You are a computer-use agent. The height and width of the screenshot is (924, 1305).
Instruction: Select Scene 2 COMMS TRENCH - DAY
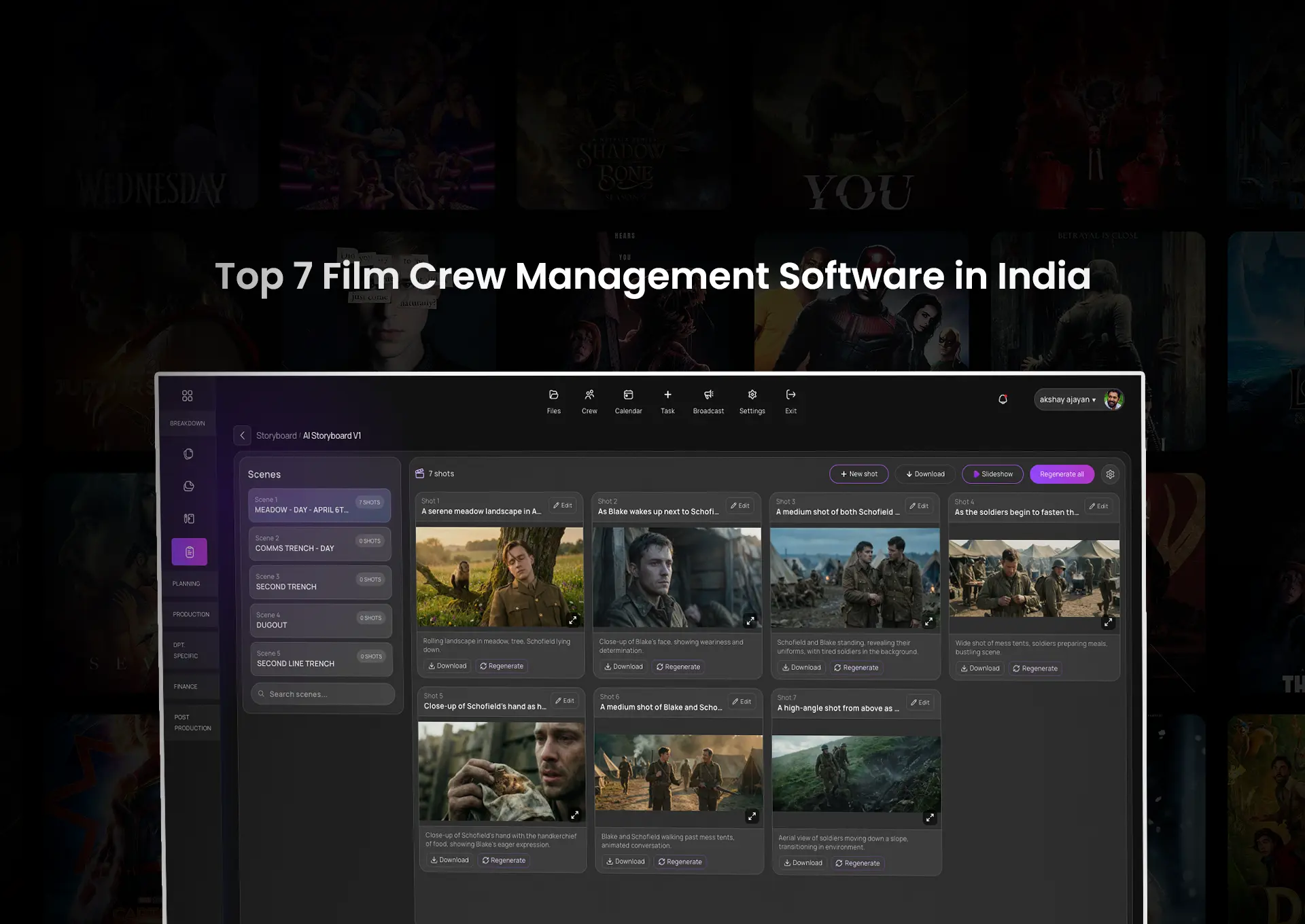pyautogui.click(x=319, y=544)
